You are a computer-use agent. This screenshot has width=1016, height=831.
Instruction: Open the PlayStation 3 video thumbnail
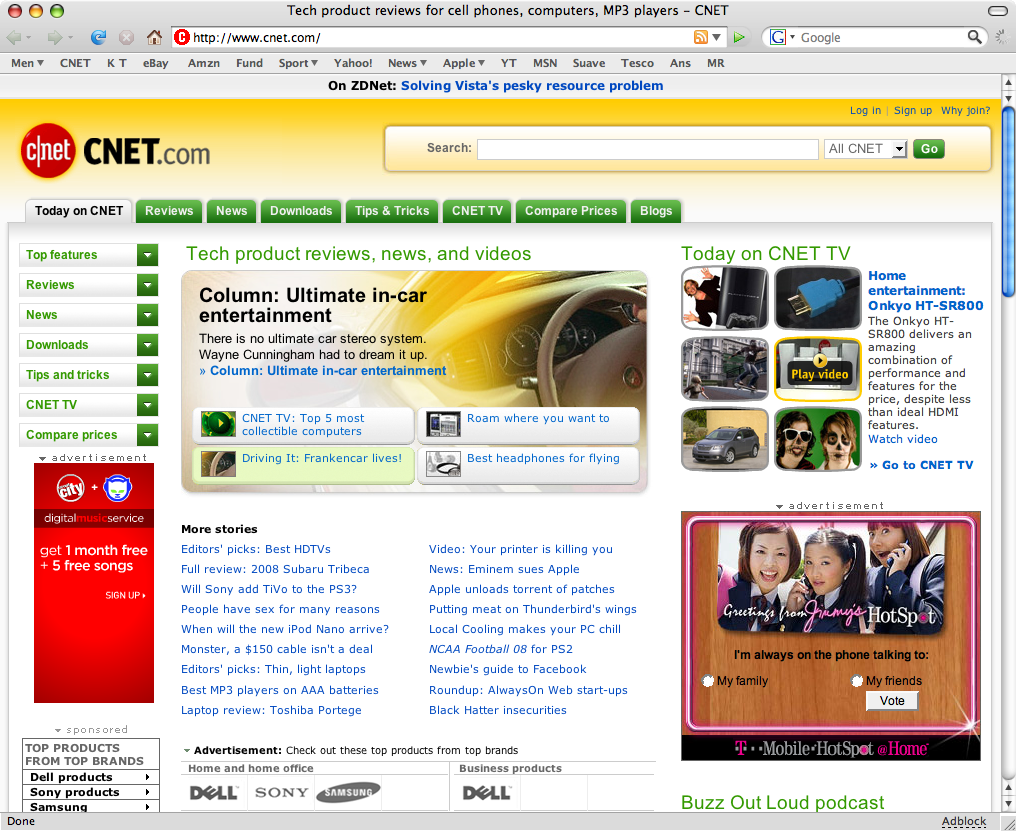[725, 298]
